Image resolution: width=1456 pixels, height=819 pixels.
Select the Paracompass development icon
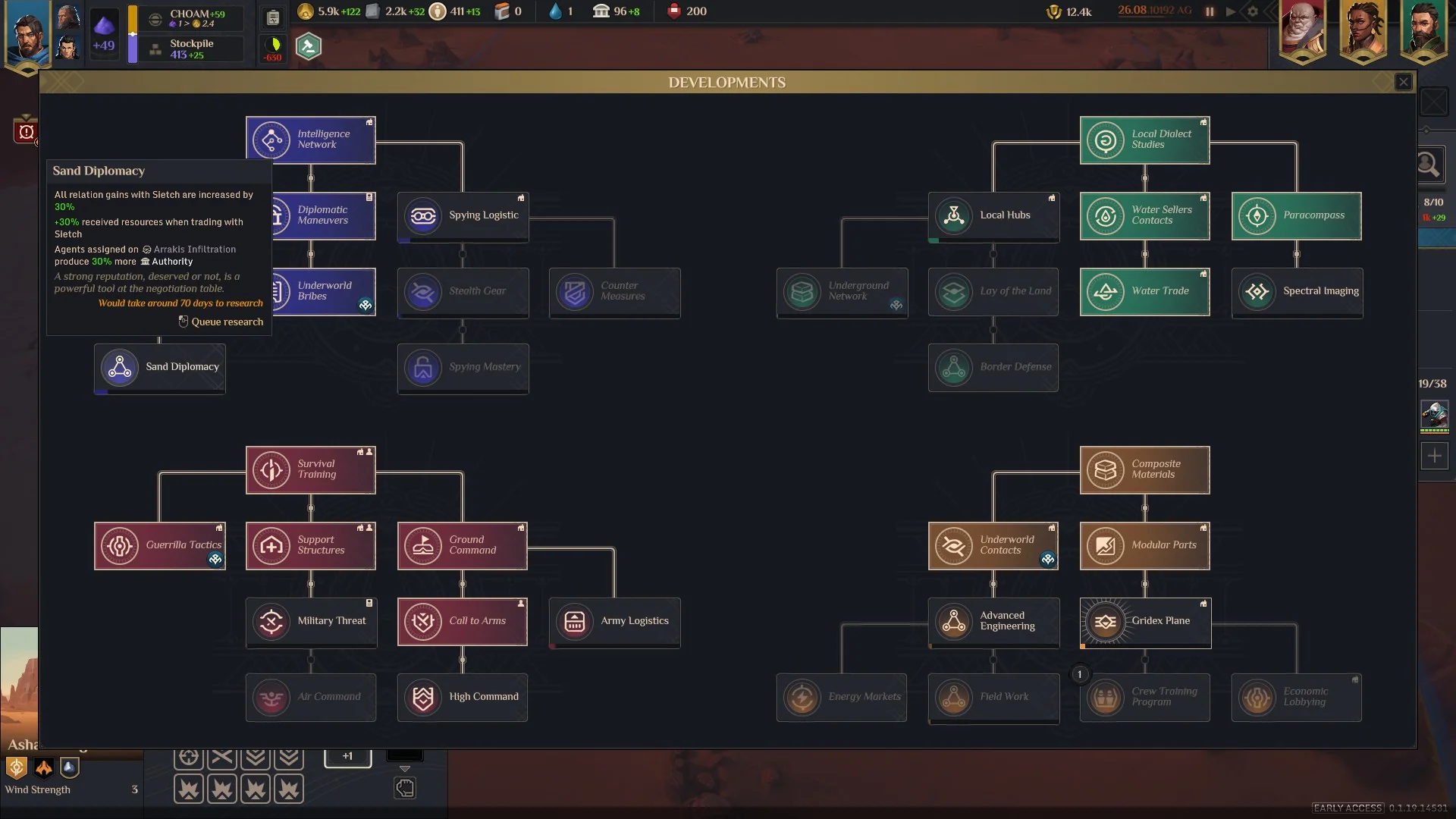coord(1257,216)
